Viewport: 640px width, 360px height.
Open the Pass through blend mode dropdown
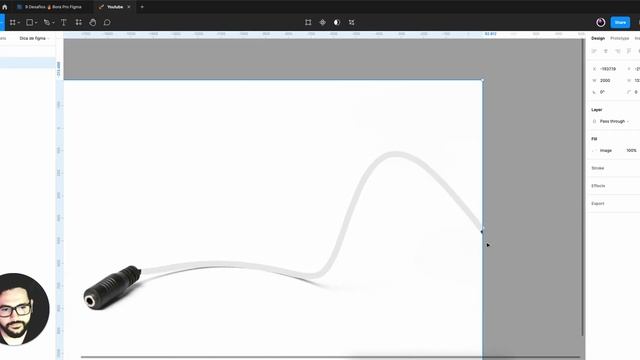click(x=613, y=122)
